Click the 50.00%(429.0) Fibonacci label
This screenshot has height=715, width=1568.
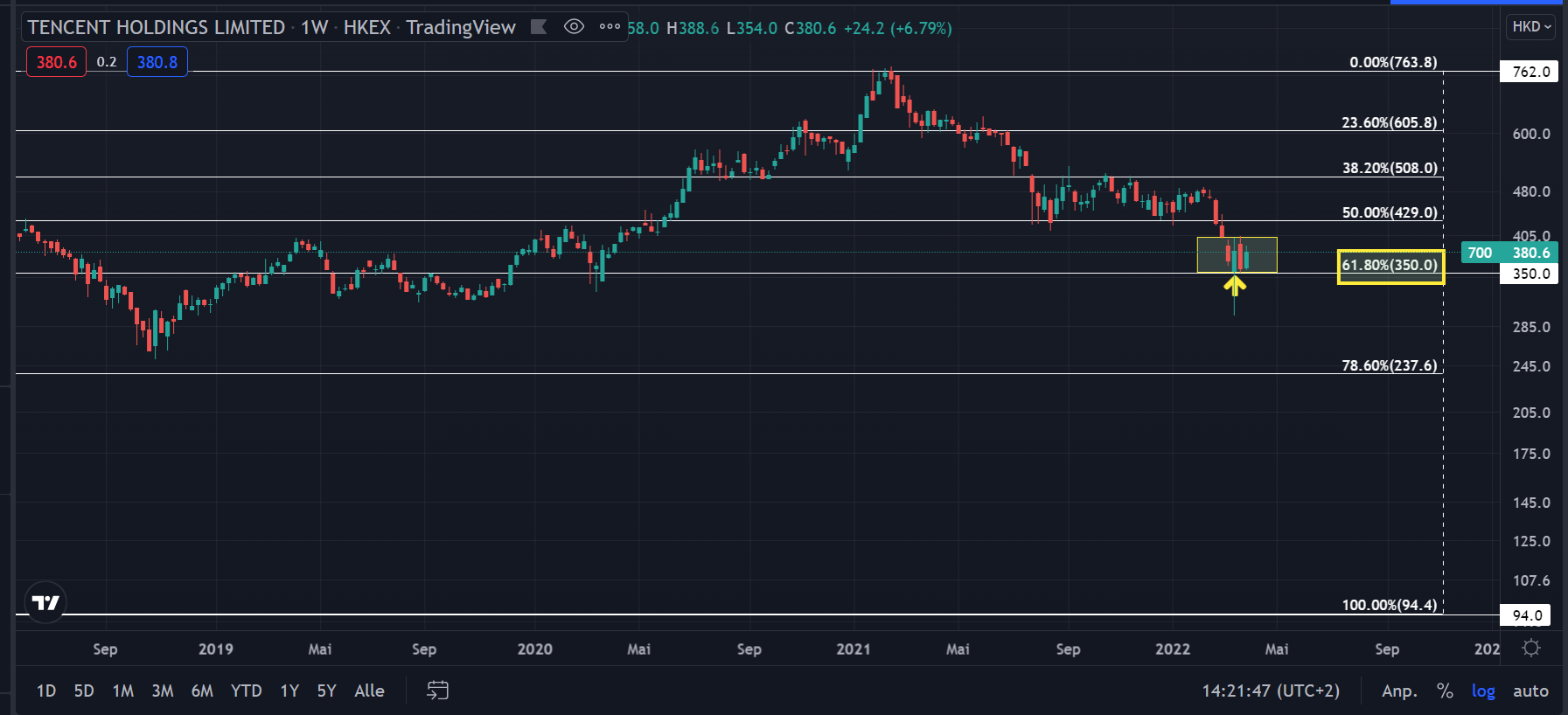(1390, 212)
